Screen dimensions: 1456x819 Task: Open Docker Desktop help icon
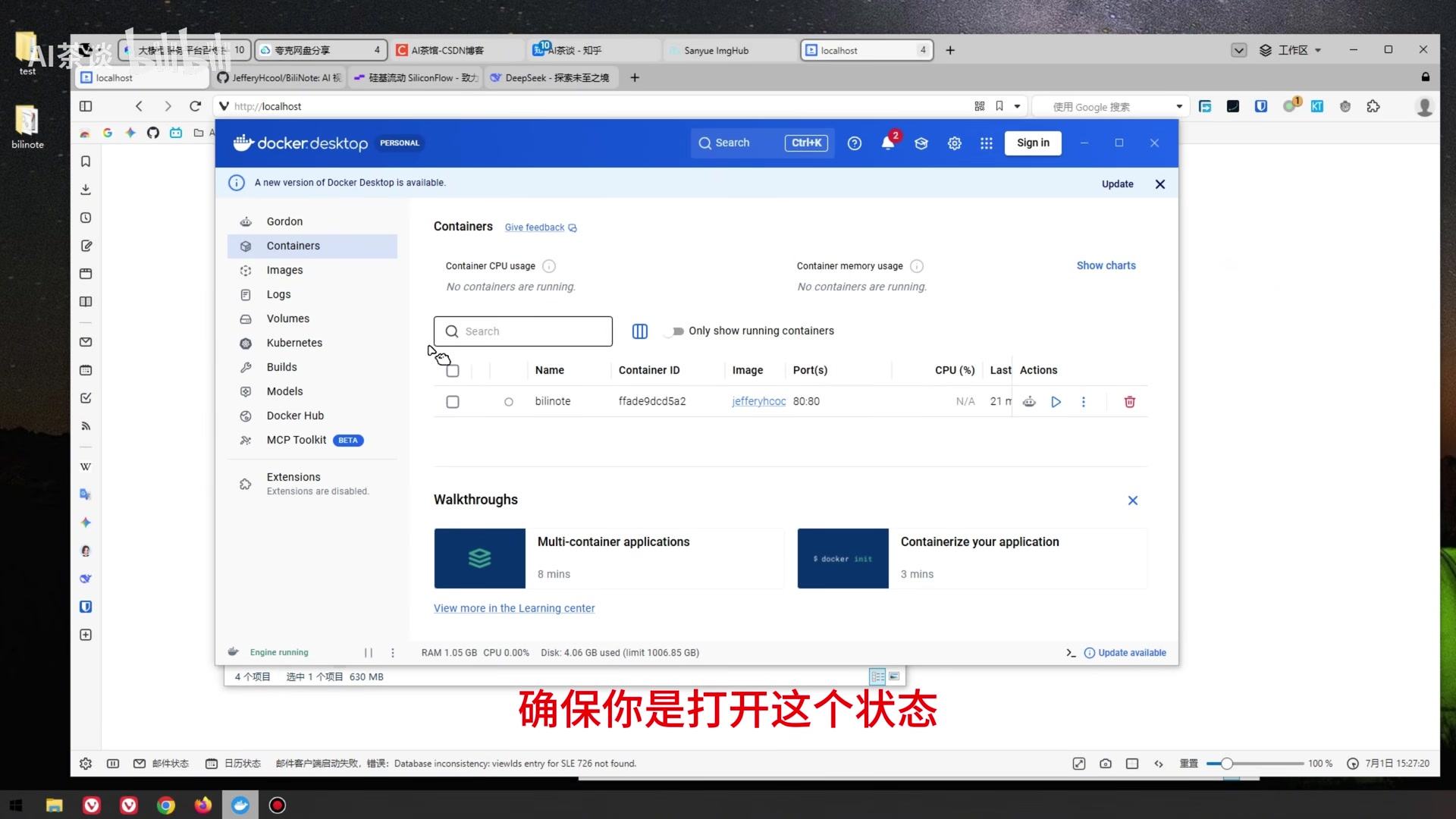(x=855, y=143)
